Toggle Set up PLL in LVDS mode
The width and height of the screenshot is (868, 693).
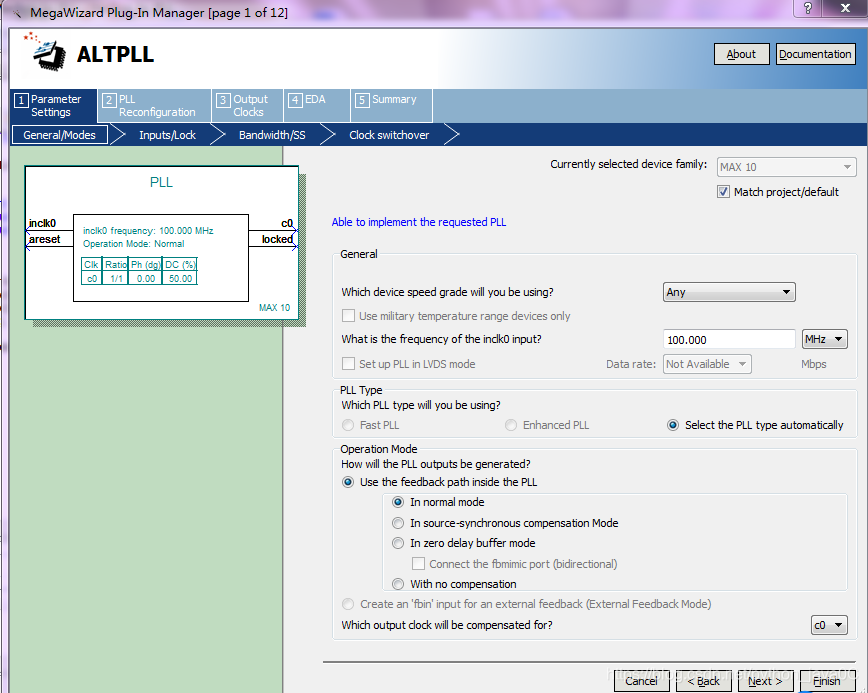(x=348, y=364)
